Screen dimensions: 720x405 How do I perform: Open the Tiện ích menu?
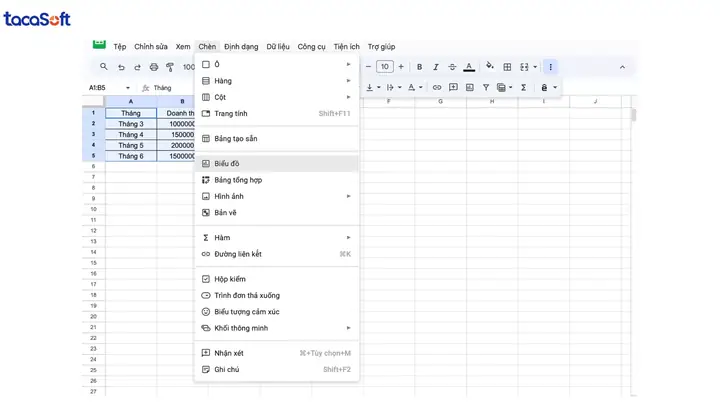[x=346, y=46]
